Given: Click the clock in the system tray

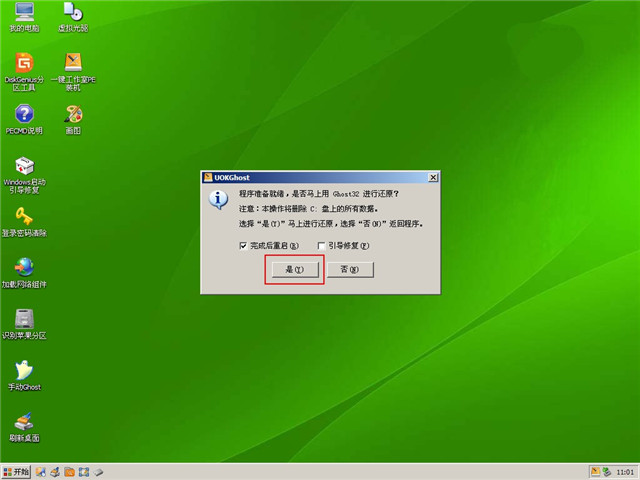Looking at the screenshot, I should [622, 471].
